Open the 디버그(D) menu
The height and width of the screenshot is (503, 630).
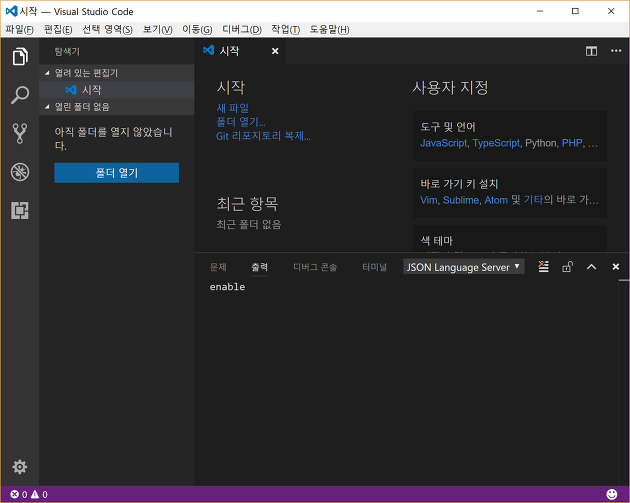pos(242,29)
